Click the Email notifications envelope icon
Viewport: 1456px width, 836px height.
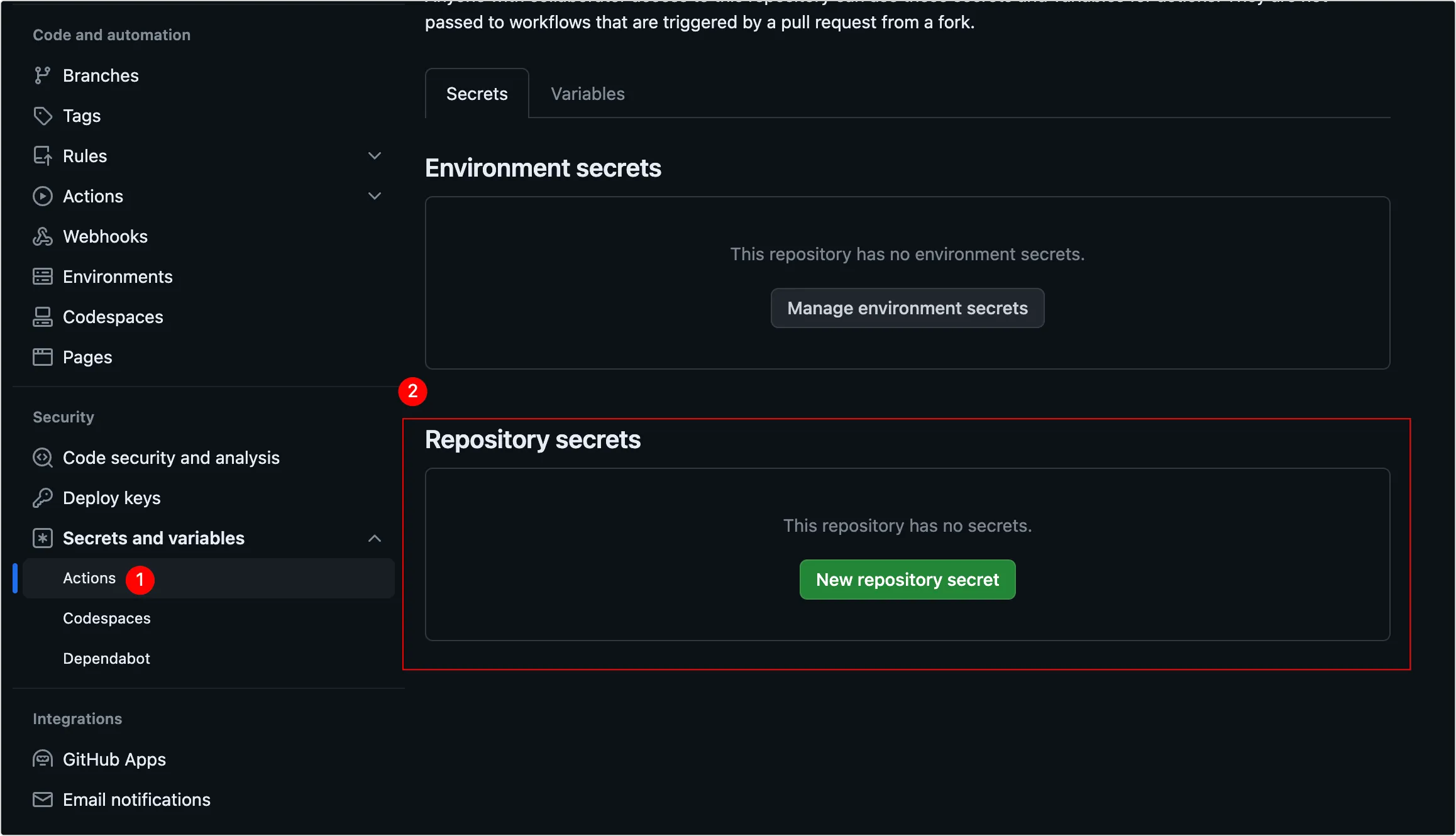coord(42,800)
